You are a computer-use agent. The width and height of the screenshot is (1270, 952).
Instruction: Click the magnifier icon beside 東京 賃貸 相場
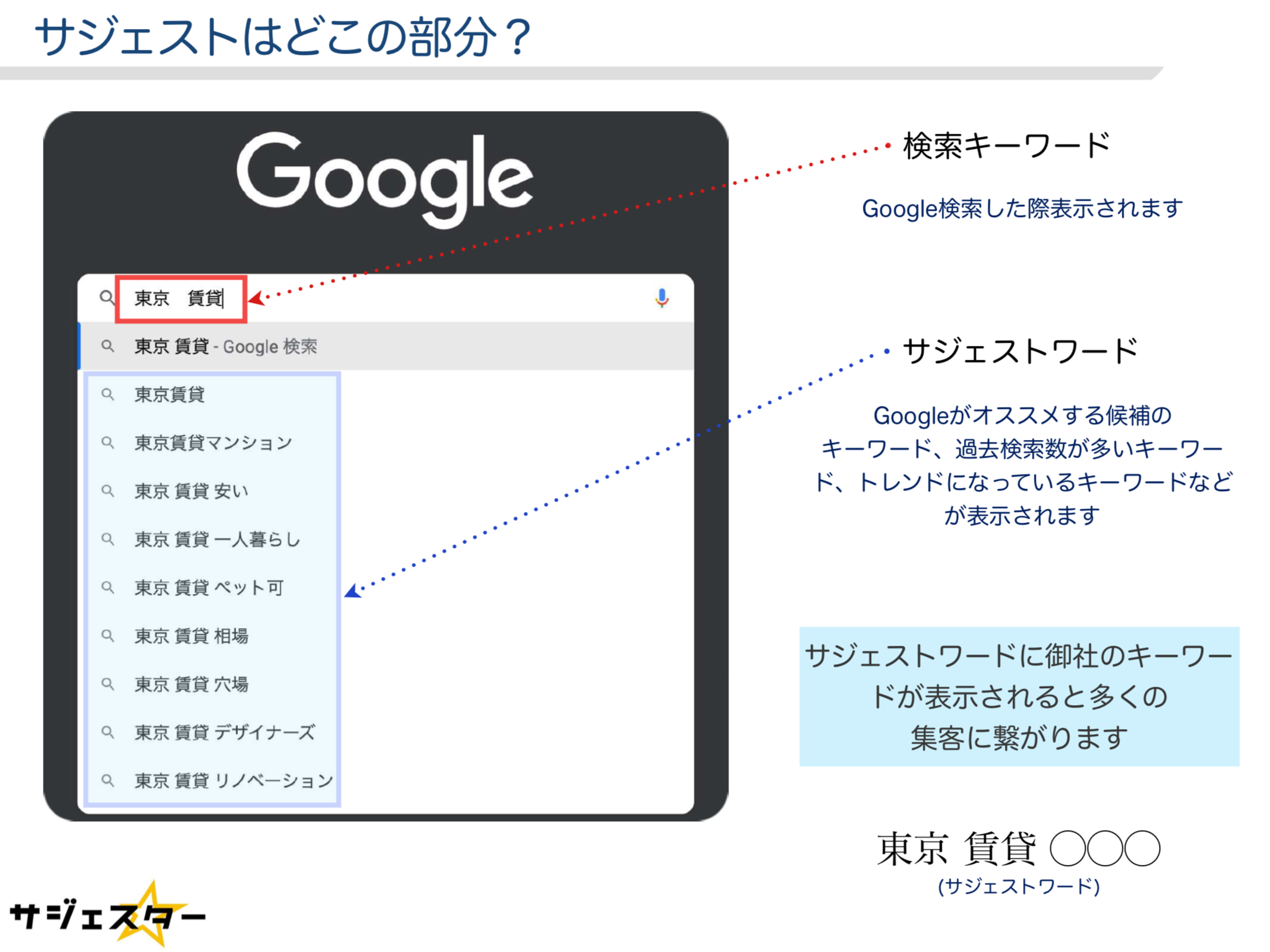tap(109, 636)
